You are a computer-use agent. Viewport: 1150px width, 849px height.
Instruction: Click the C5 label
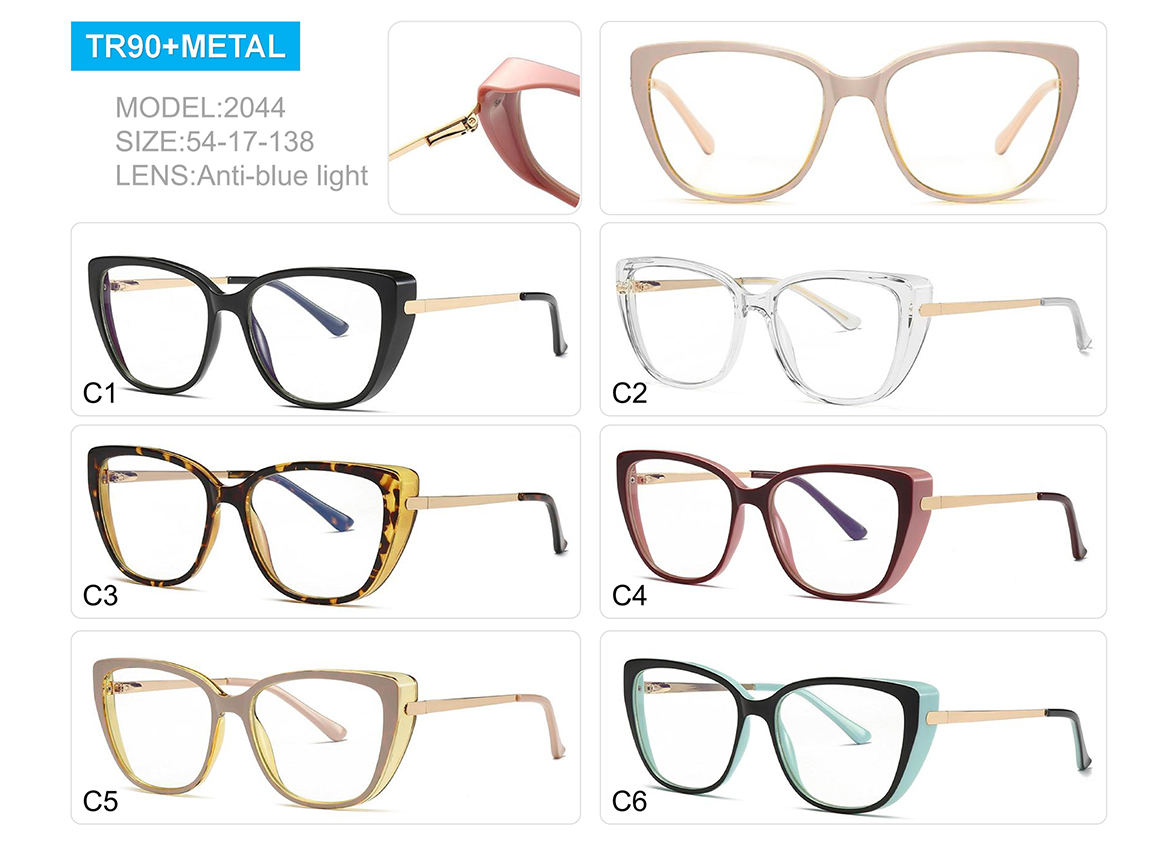point(100,801)
